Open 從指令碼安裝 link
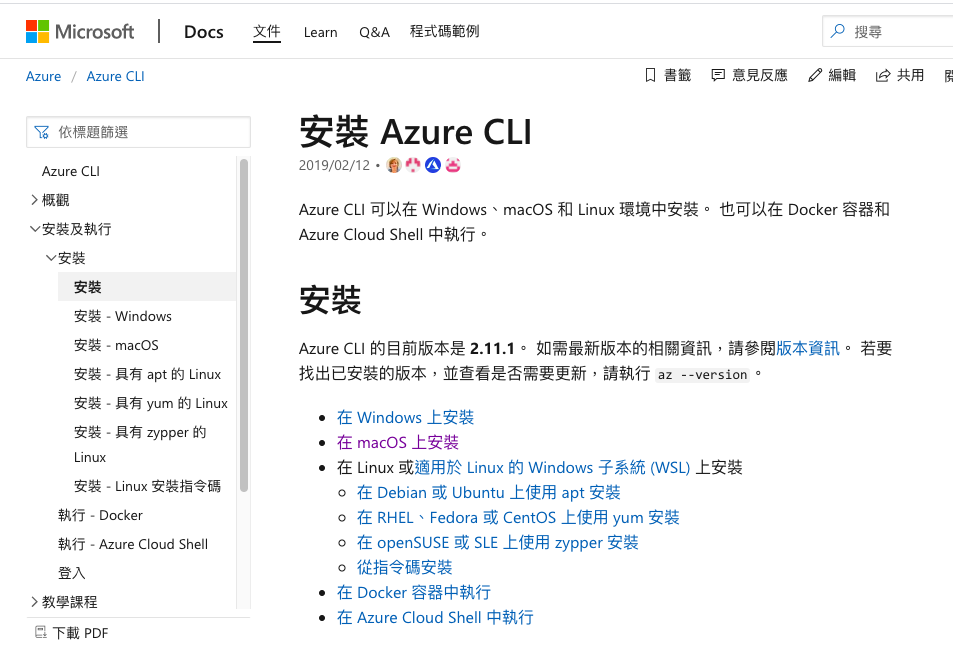Viewport: 953px width, 645px height. (x=405, y=567)
